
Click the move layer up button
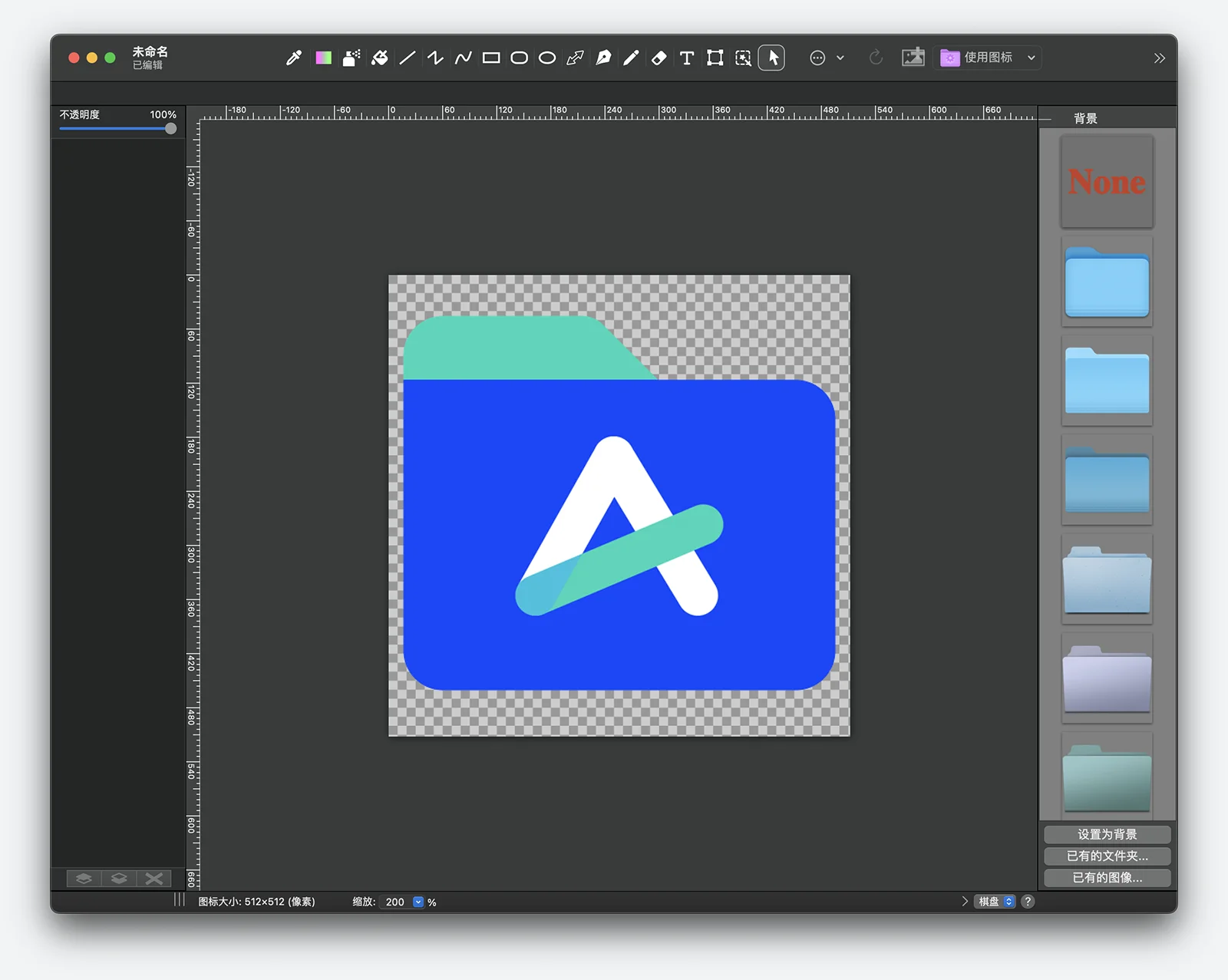[x=84, y=879]
